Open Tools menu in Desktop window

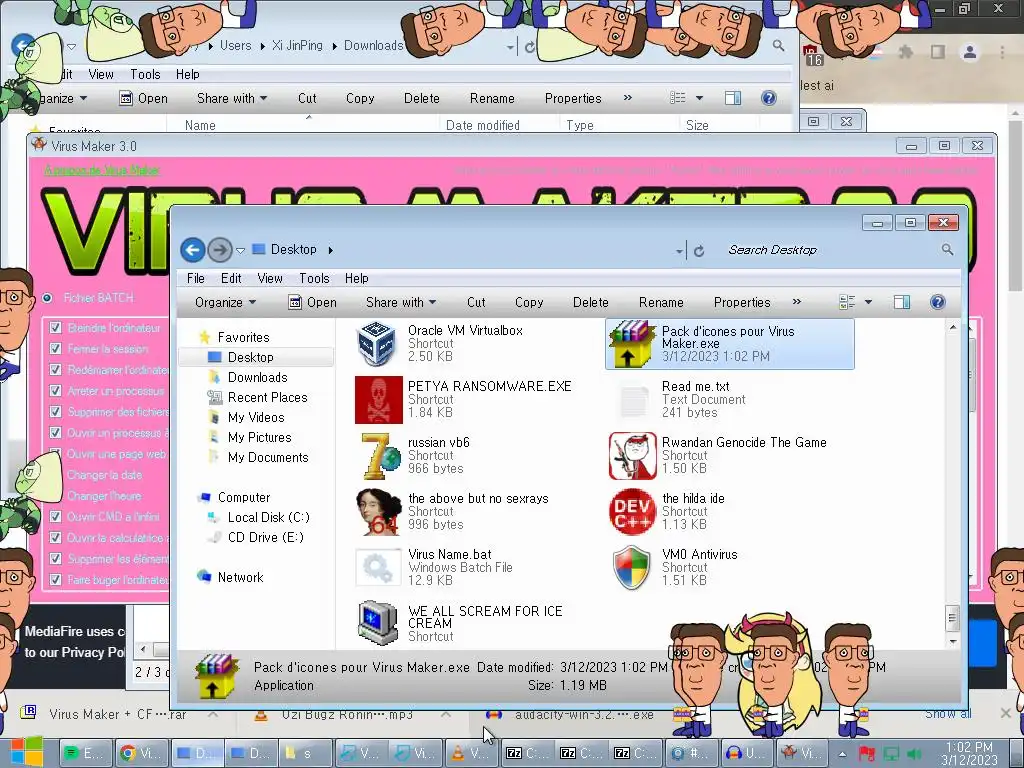(314, 278)
